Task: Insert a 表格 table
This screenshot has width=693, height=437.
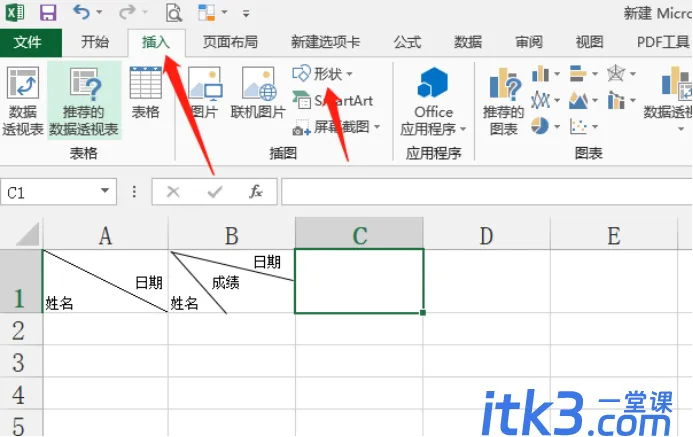Action: (145, 93)
